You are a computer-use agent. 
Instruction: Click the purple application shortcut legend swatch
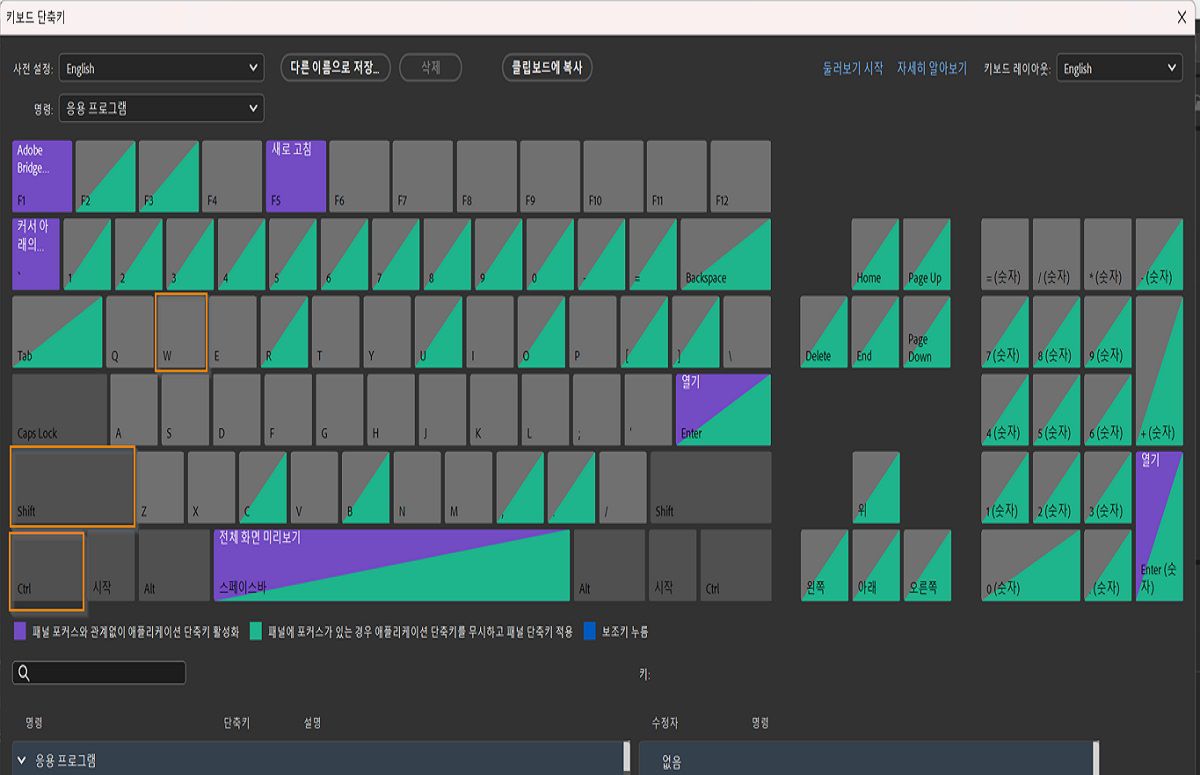[x=20, y=631]
